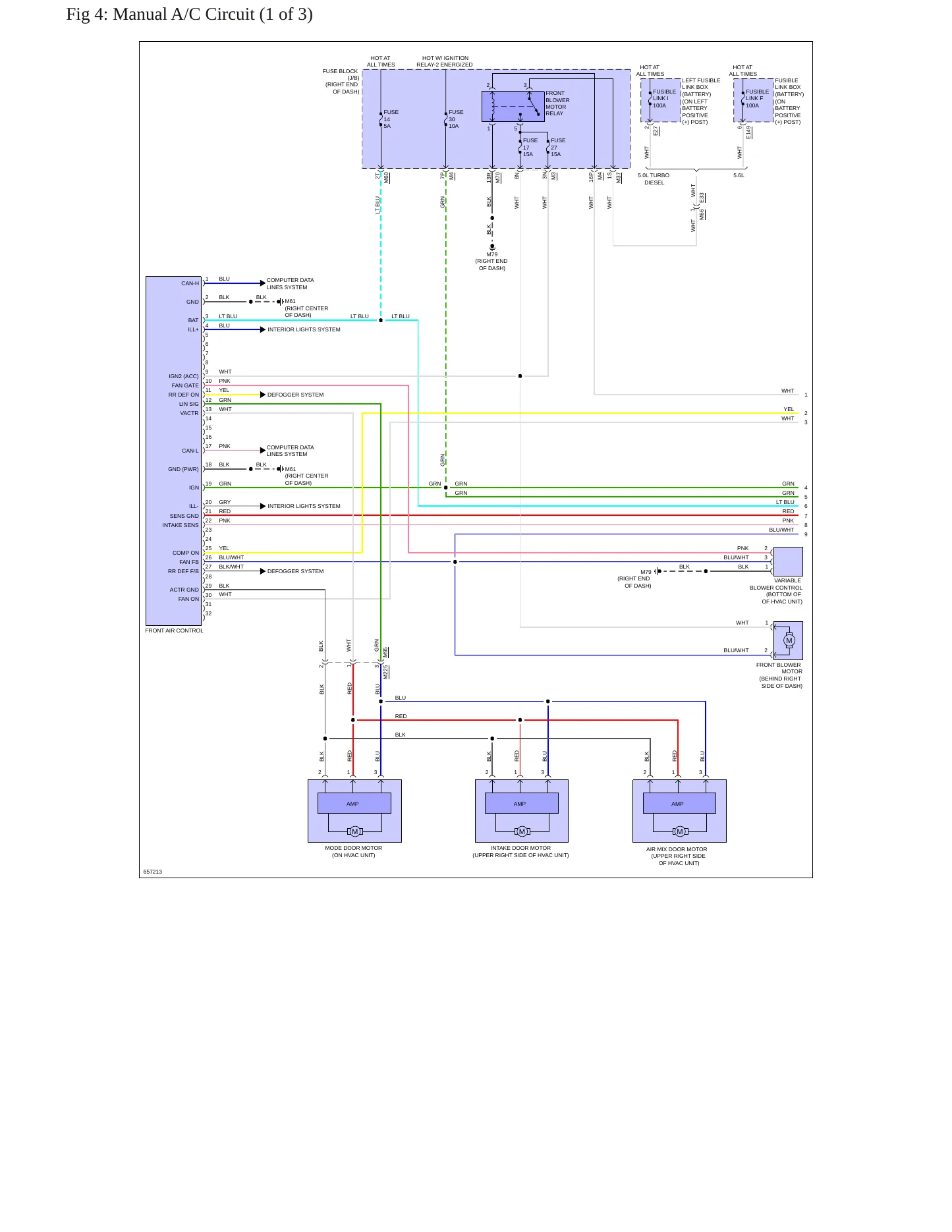The image size is (952, 1232).
Task: Click the FUSE 14 5A label
Action: coord(391,119)
